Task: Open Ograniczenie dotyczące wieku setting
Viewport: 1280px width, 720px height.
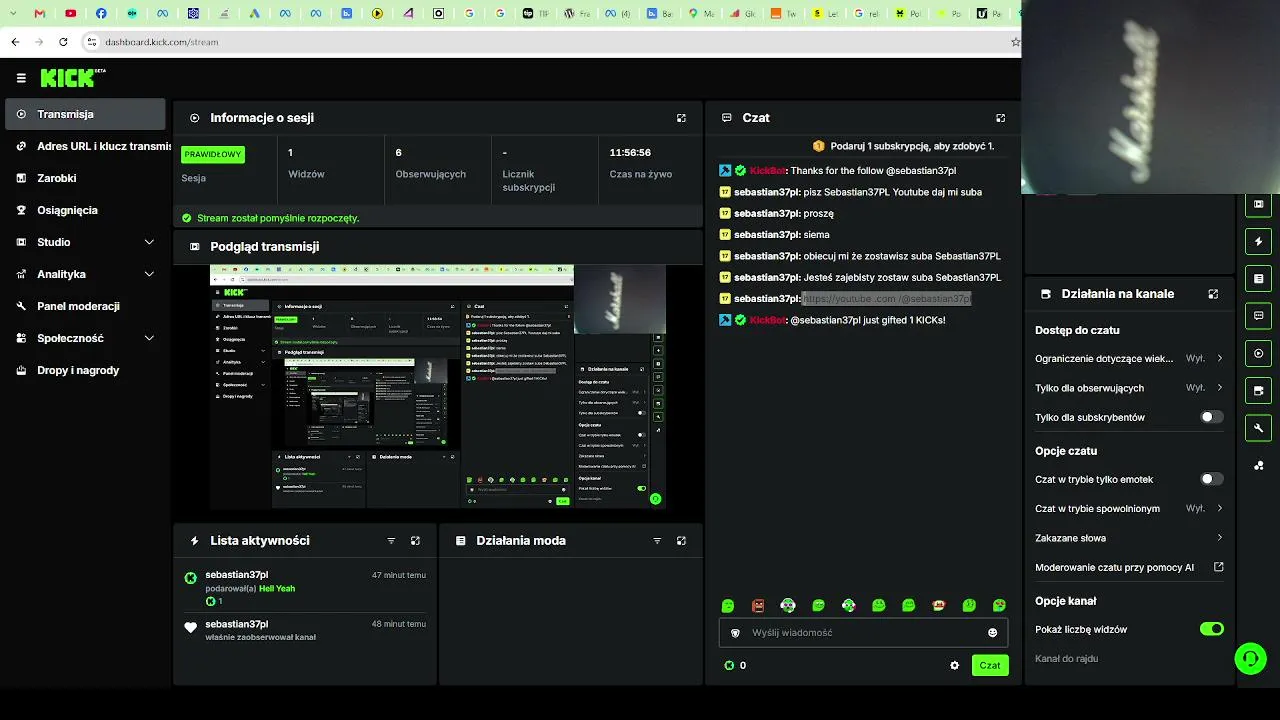Action: pos(1129,359)
